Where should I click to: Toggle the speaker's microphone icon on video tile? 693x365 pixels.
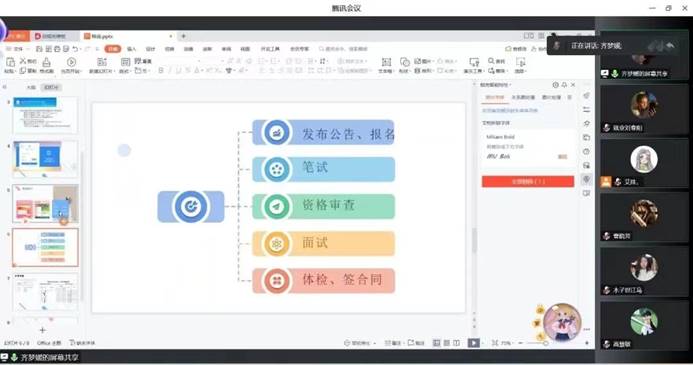click(615, 74)
